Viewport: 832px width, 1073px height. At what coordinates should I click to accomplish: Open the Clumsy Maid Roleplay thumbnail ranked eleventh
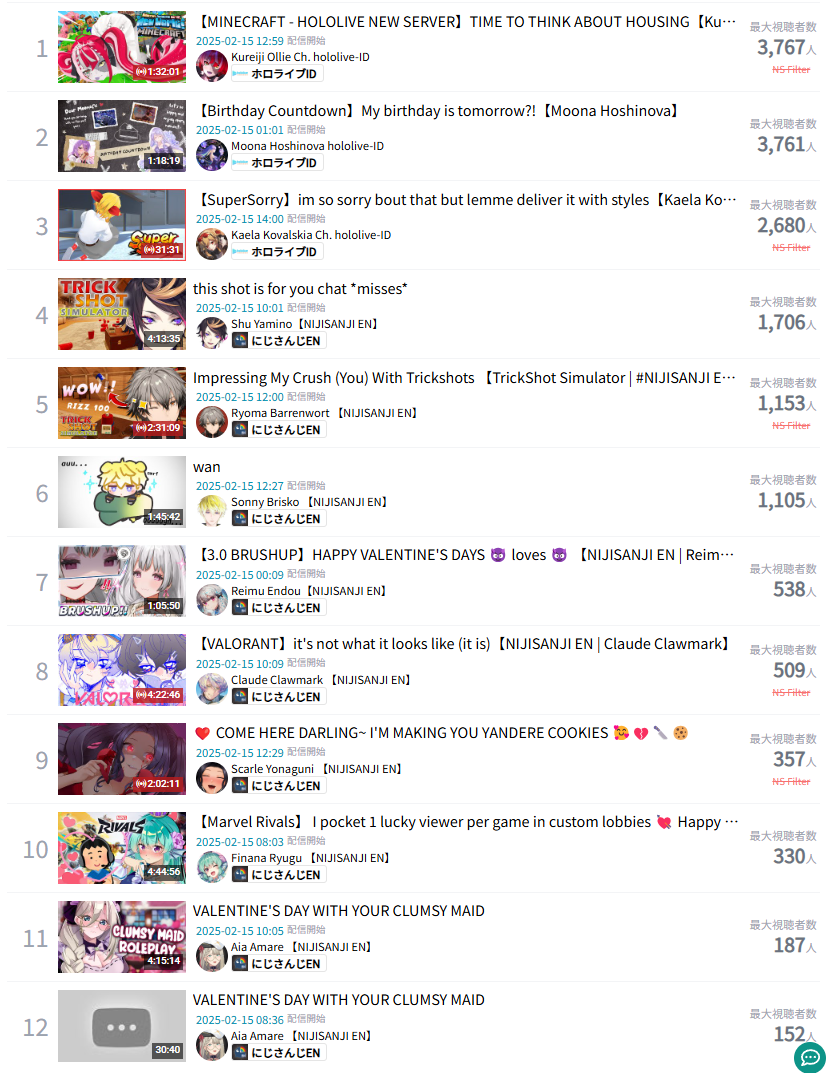click(x=122, y=937)
